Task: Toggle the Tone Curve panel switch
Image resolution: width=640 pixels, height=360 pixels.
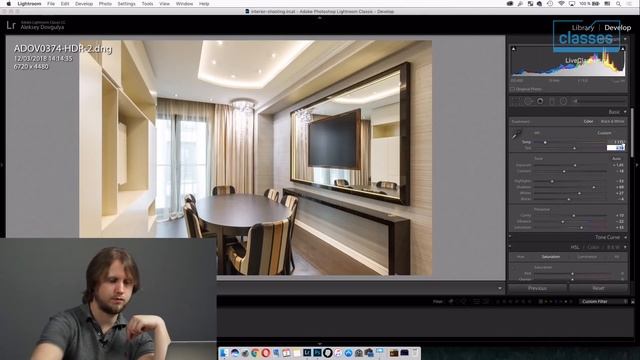Action: click(510, 237)
